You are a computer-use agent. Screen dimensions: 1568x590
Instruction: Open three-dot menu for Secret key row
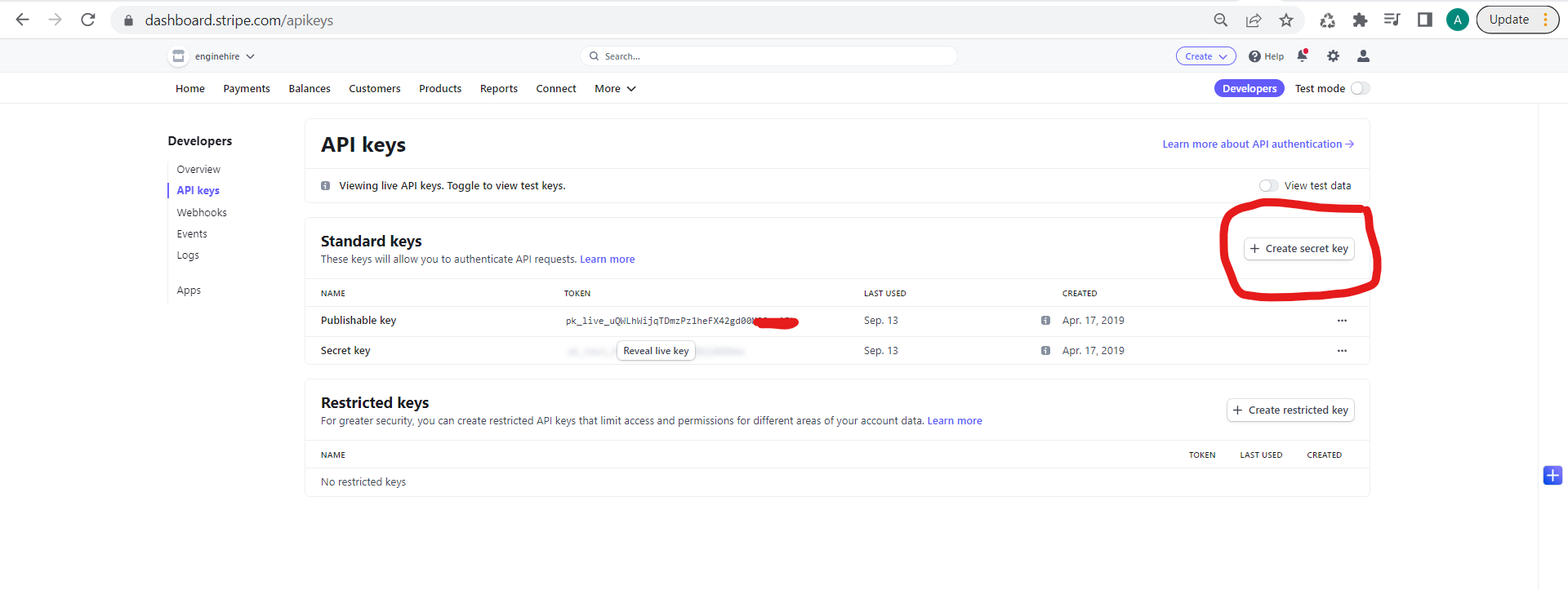pyautogui.click(x=1342, y=351)
